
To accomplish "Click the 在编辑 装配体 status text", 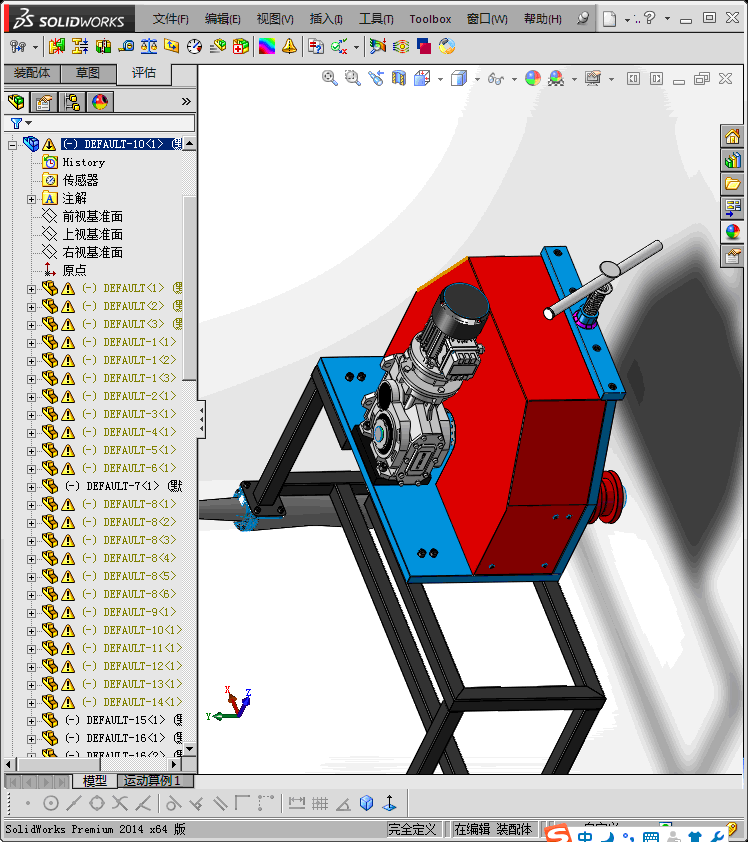I will [492, 830].
